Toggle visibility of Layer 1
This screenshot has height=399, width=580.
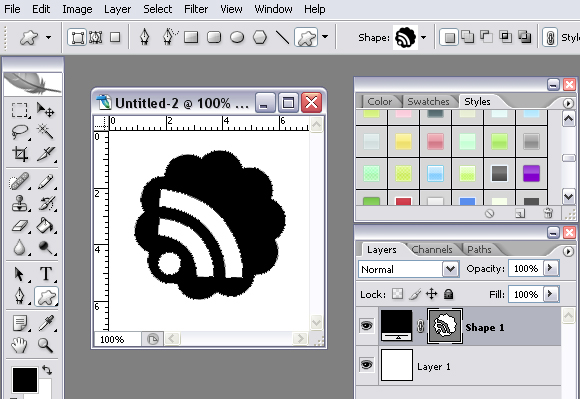[367, 365]
